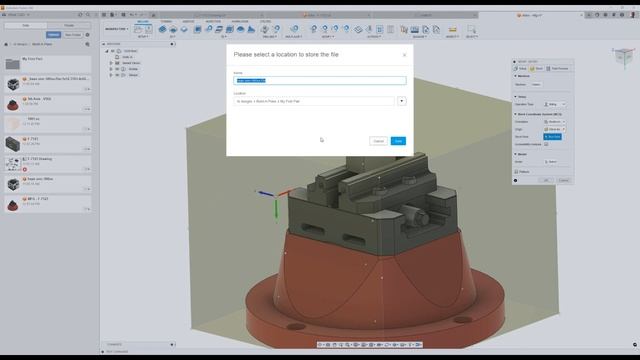Click the Machine Select button in Setup panel

coord(536,84)
